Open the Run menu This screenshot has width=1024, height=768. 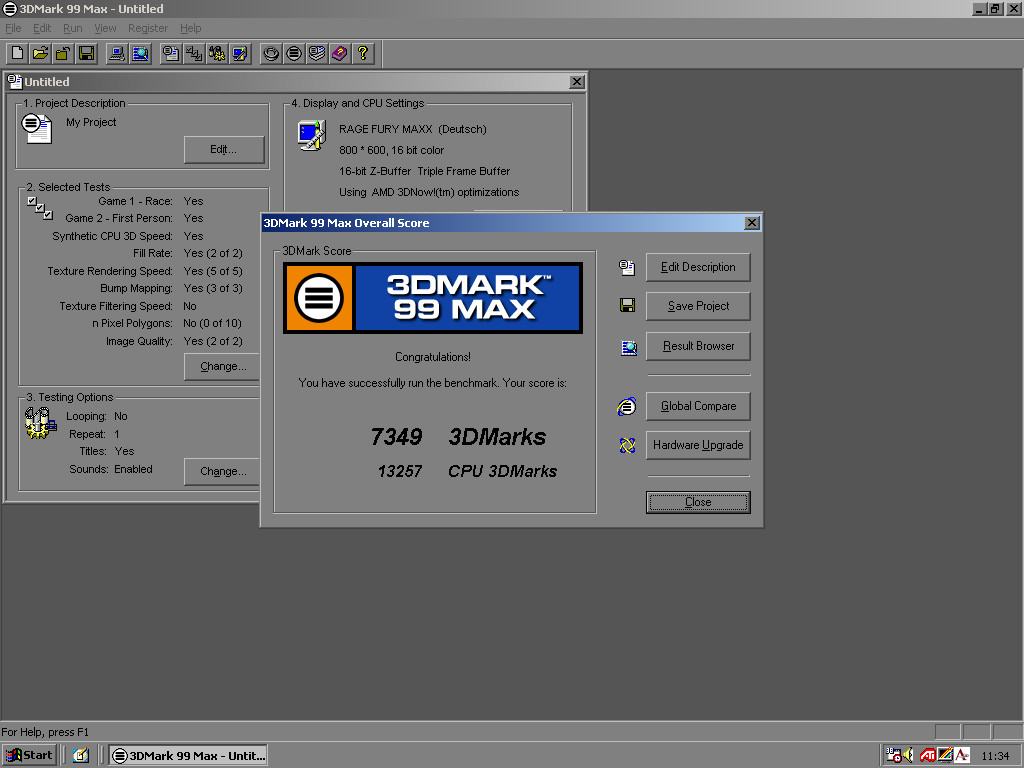(x=72, y=28)
